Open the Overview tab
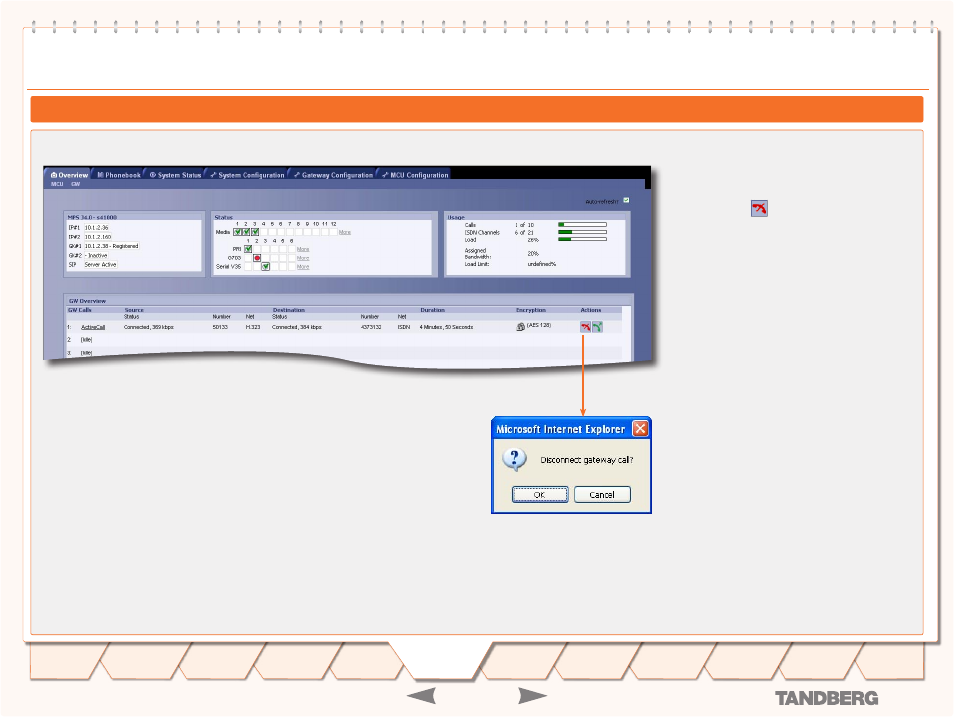Screen dimensions: 954x717 (x=69, y=175)
